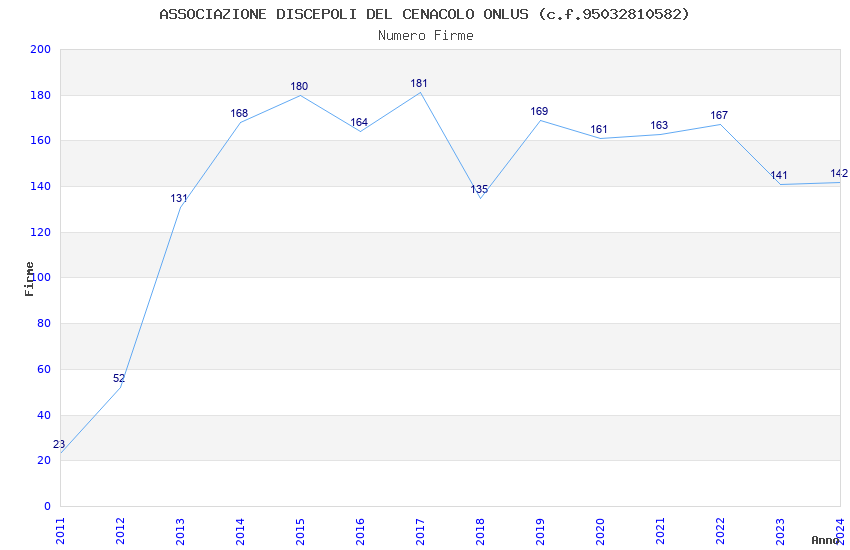Select the data label 180 for 2015

click(299, 86)
